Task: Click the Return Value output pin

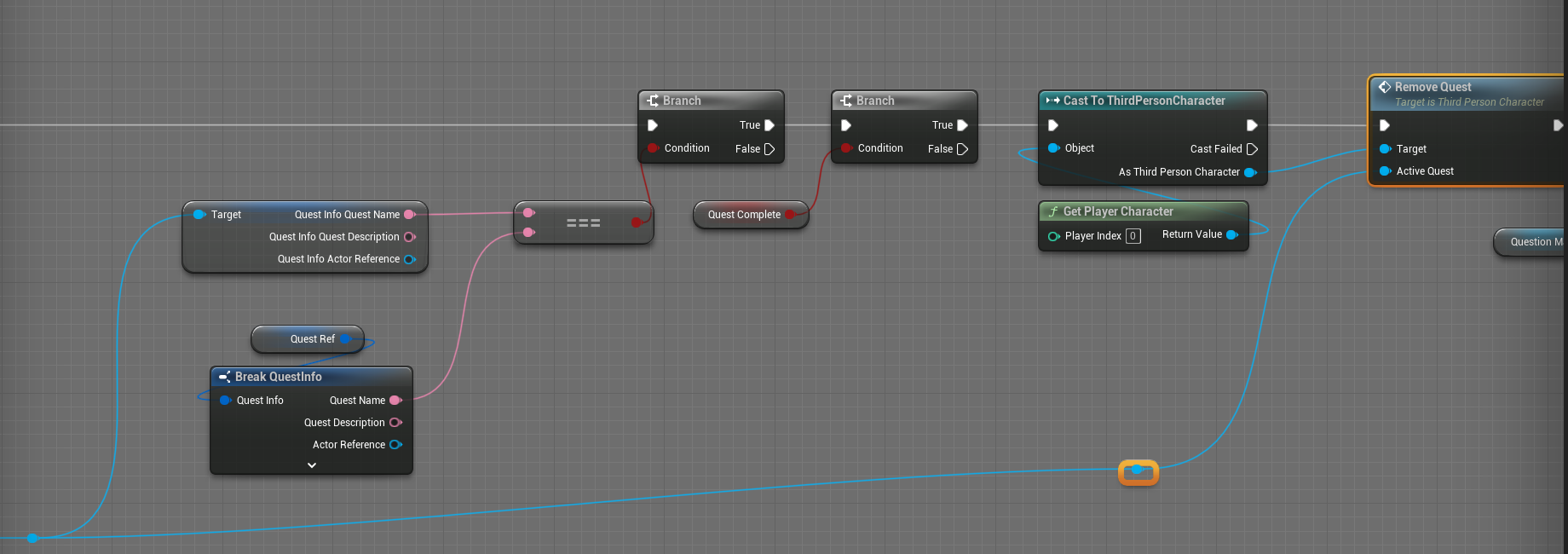Action: pyautogui.click(x=1232, y=234)
